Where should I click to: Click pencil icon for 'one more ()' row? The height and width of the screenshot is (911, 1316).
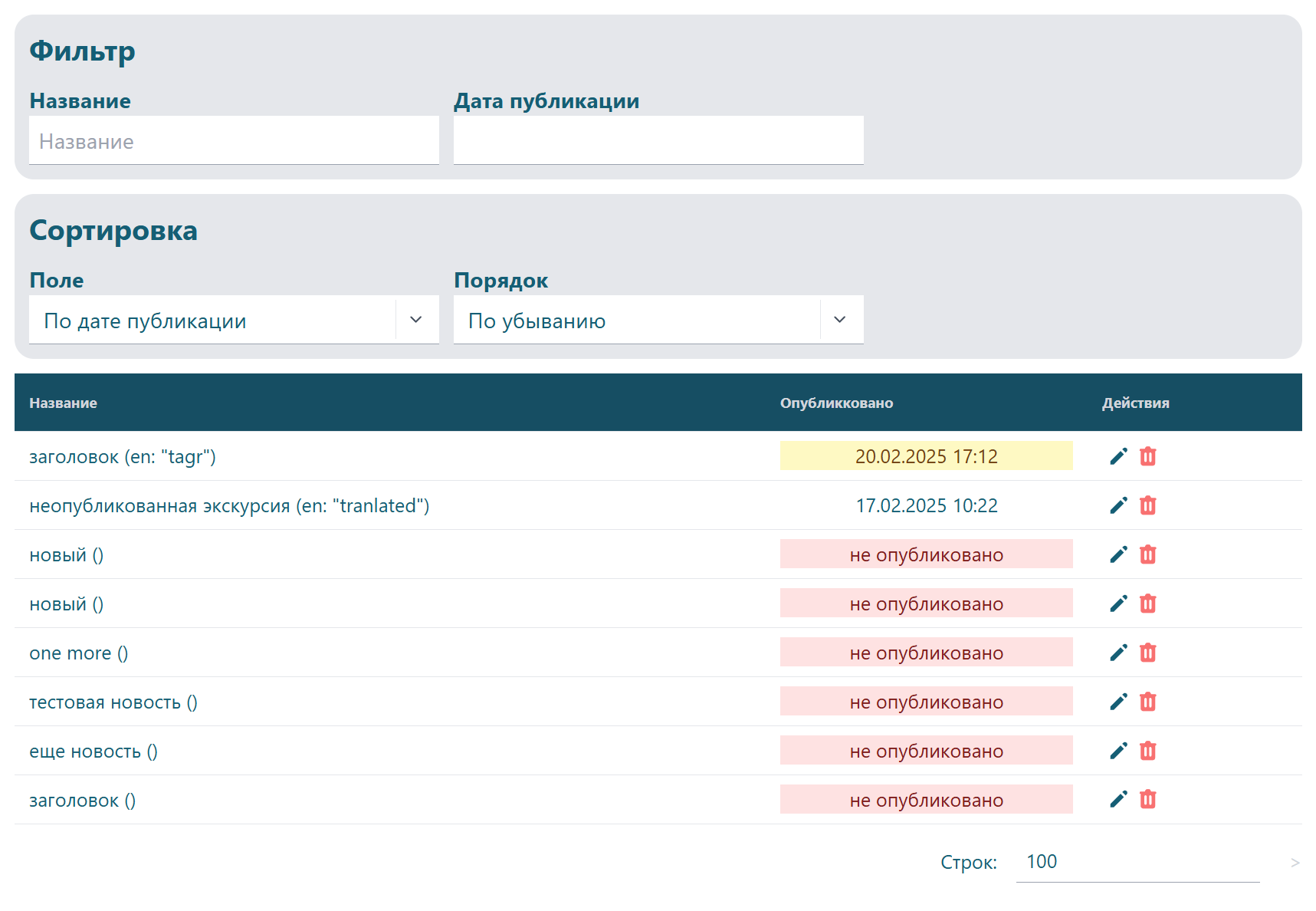click(1118, 653)
